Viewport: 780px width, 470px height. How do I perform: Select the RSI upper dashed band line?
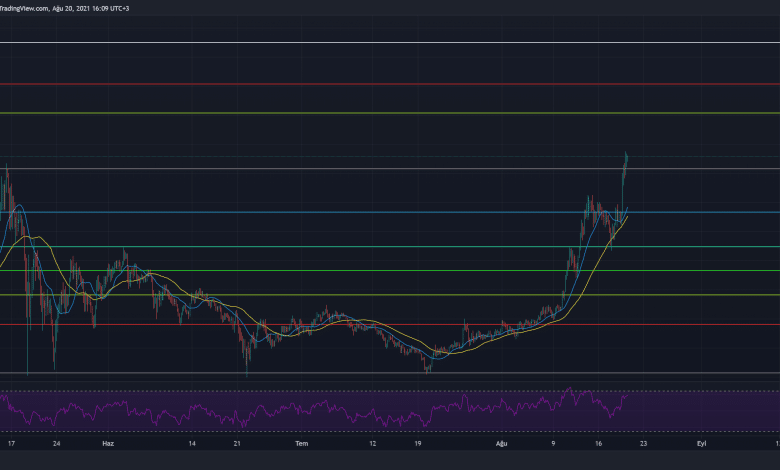click(300, 391)
